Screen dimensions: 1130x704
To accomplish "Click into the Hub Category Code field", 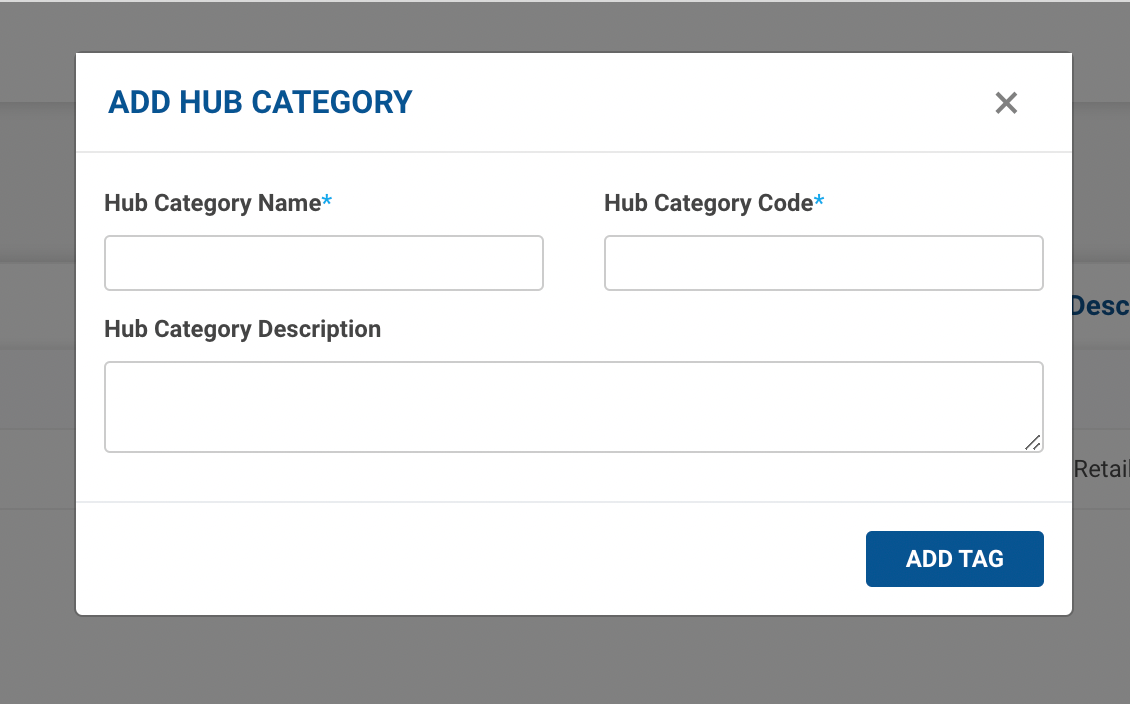I will coord(823,263).
